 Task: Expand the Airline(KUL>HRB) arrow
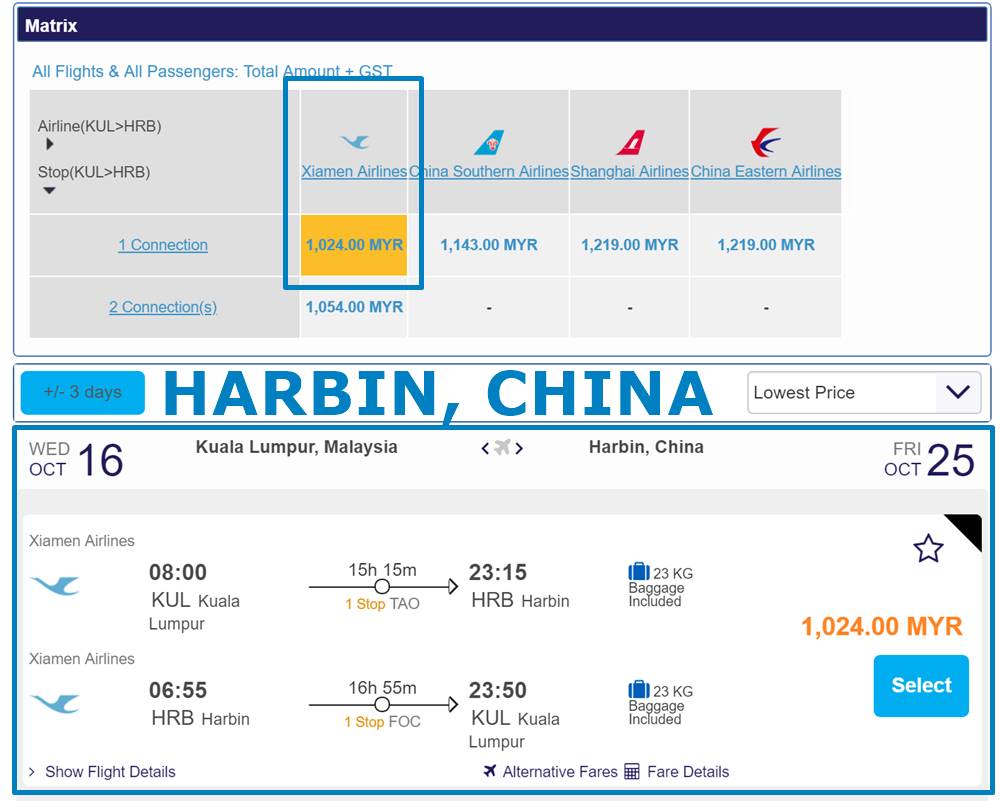click(49, 144)
